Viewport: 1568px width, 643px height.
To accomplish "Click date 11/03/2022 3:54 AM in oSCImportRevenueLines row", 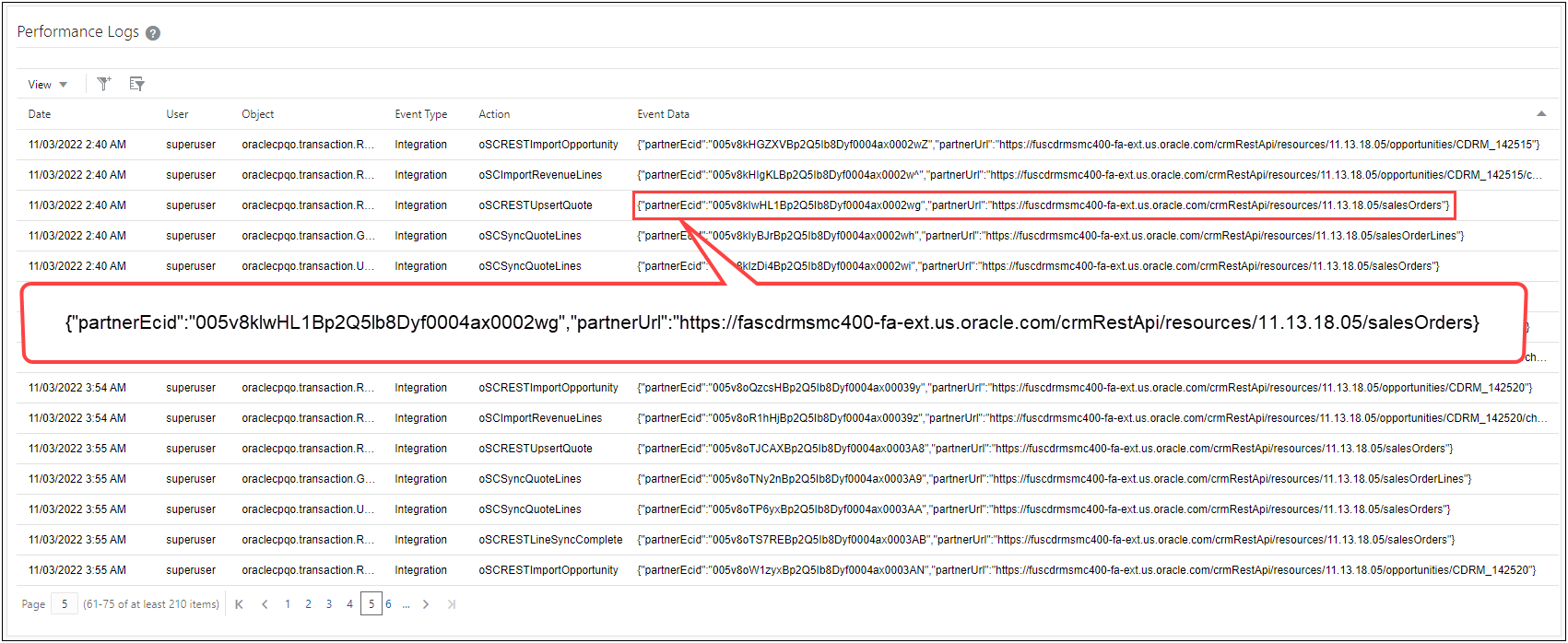I will 77,418.
